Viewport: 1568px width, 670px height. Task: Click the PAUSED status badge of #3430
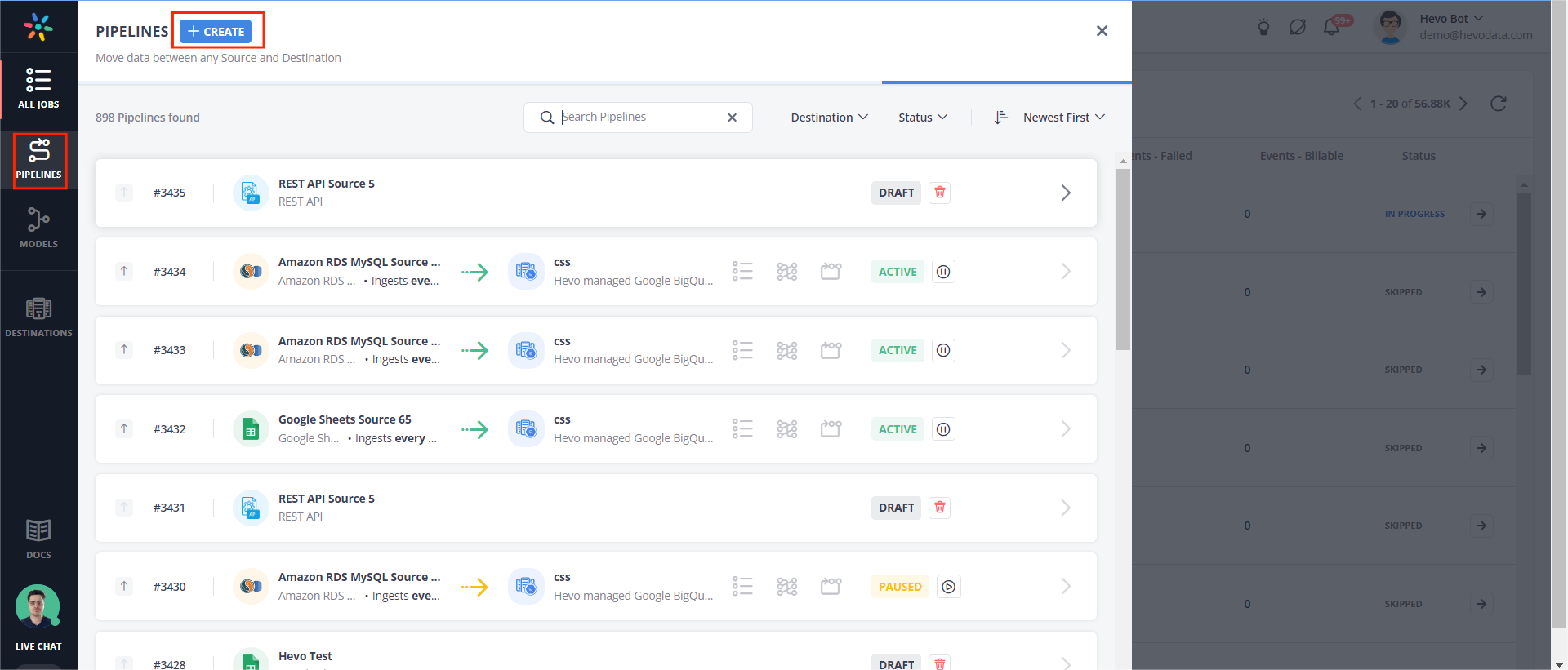coord(900,587)
